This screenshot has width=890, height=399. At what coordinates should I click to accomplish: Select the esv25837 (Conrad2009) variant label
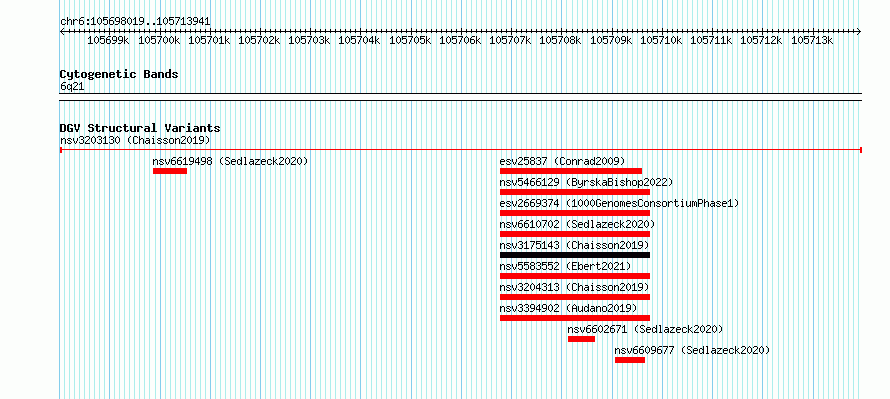point(562,161)
